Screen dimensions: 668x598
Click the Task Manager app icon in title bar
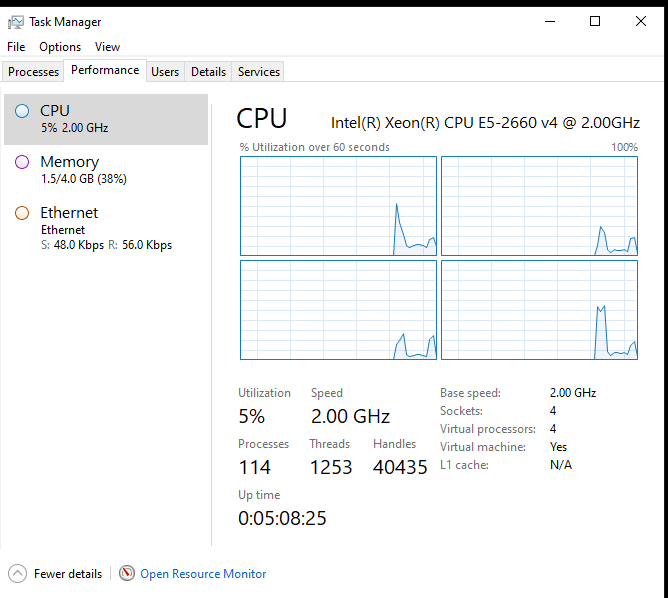pos(17,21)
